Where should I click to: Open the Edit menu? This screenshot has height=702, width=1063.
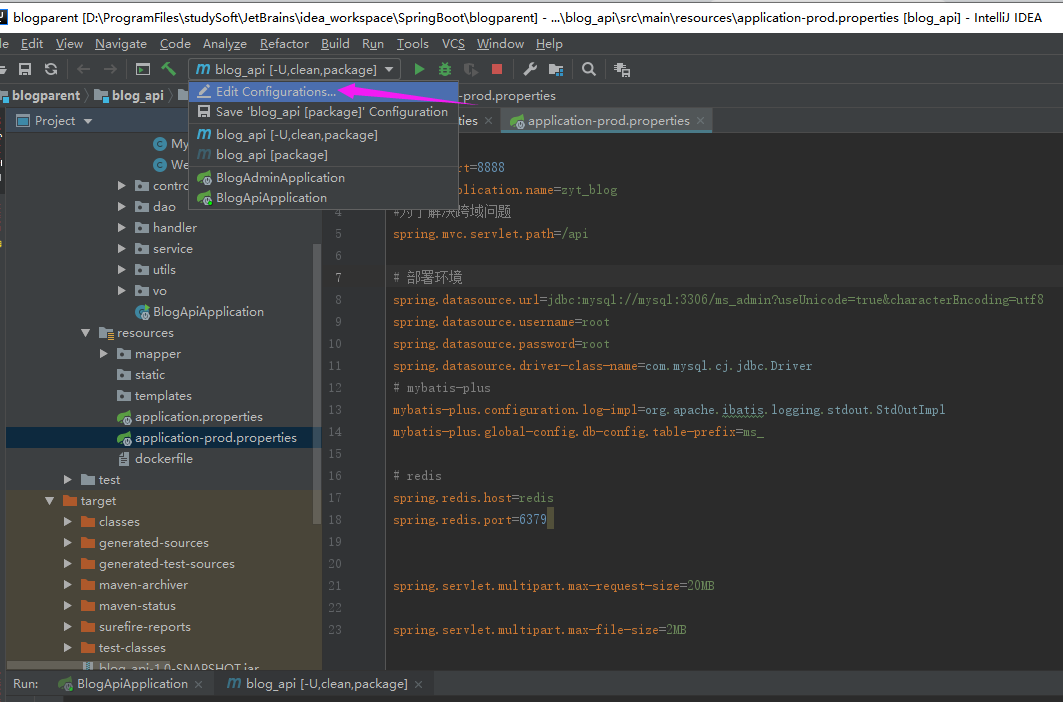32,44
